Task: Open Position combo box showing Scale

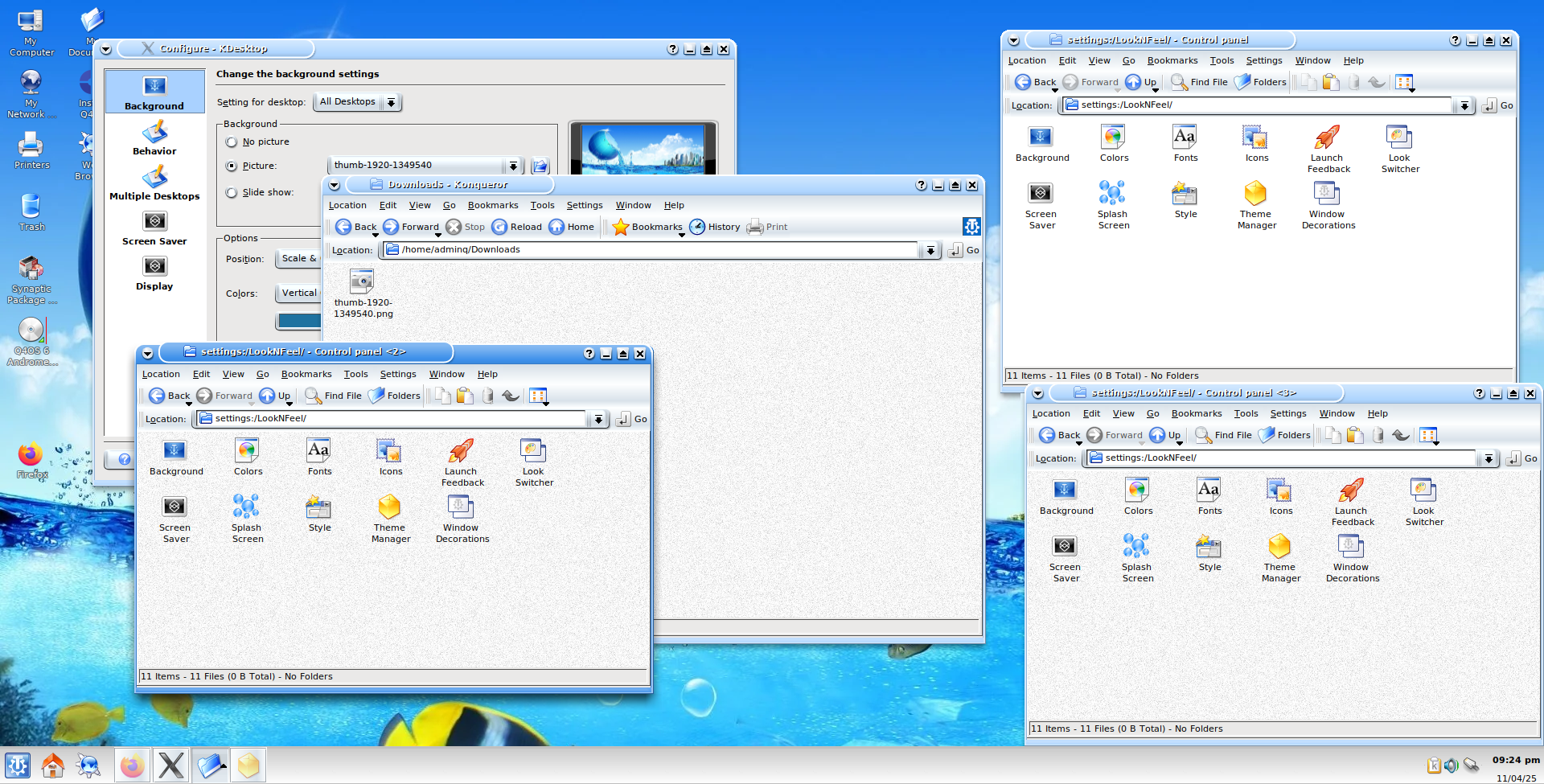Action: coord(298,259)
